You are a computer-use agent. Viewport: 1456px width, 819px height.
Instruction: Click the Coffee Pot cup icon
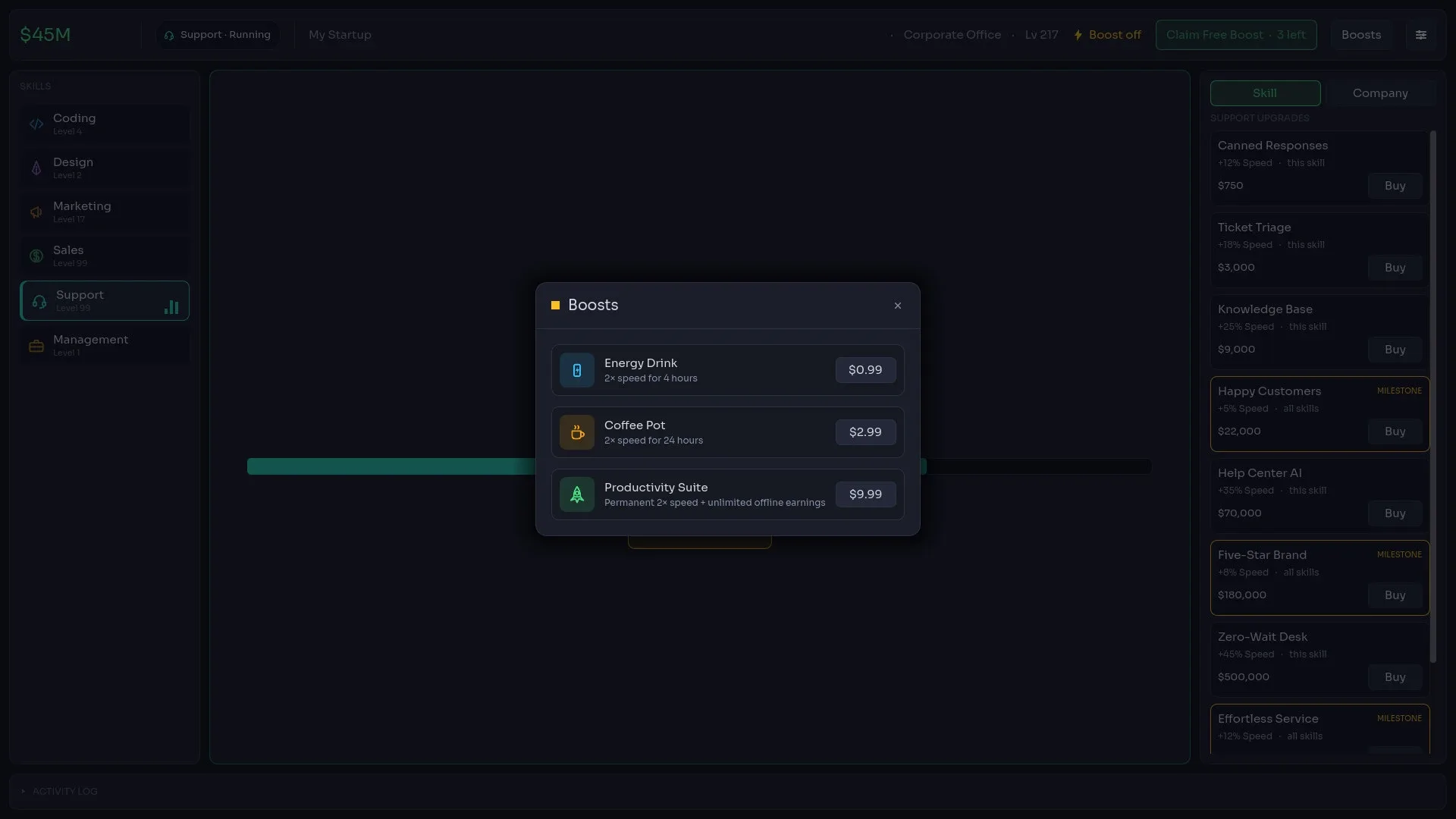(x=576, y=432)
